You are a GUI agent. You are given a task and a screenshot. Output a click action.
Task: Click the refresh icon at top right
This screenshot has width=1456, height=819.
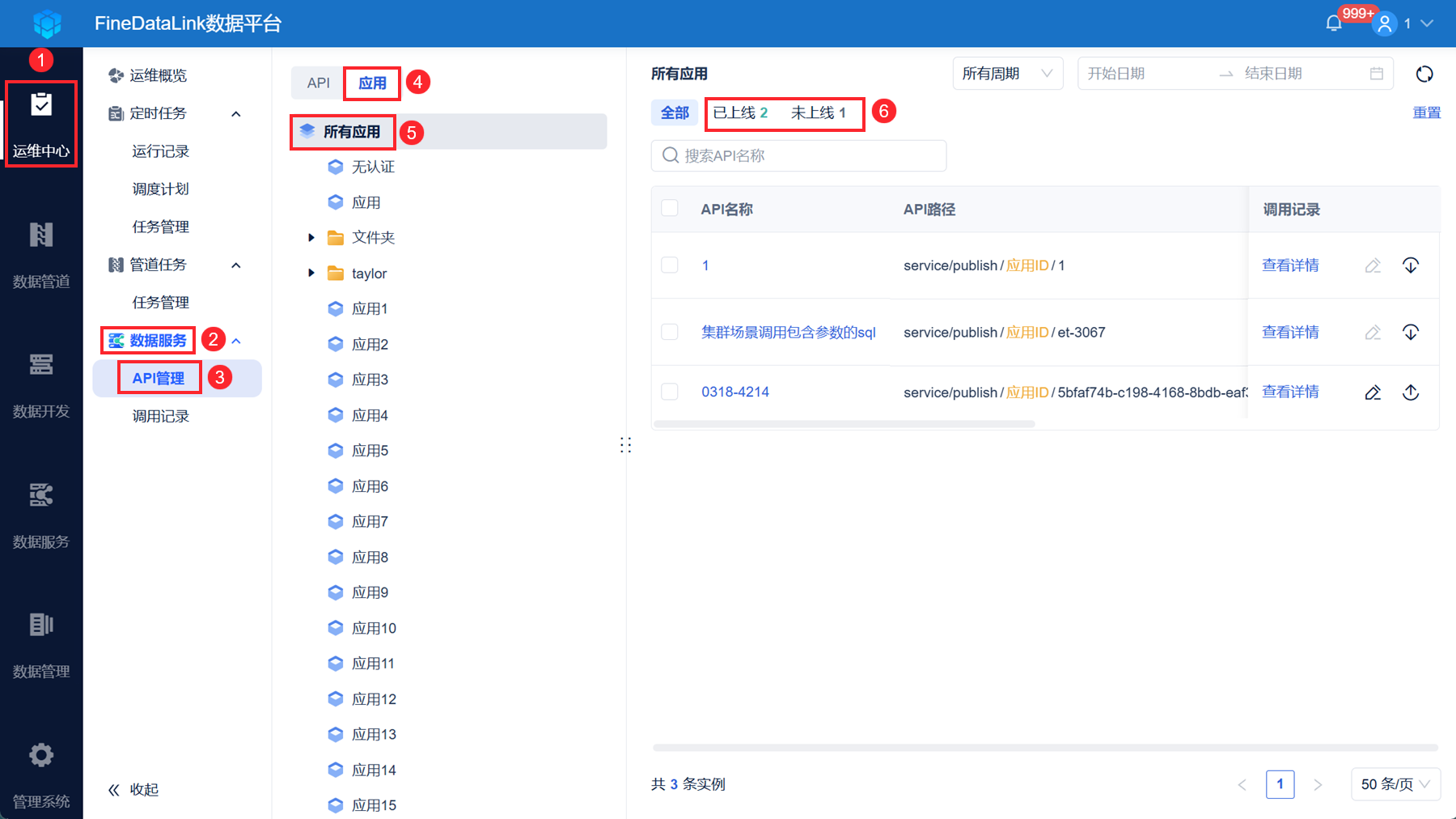[1424, 74]
